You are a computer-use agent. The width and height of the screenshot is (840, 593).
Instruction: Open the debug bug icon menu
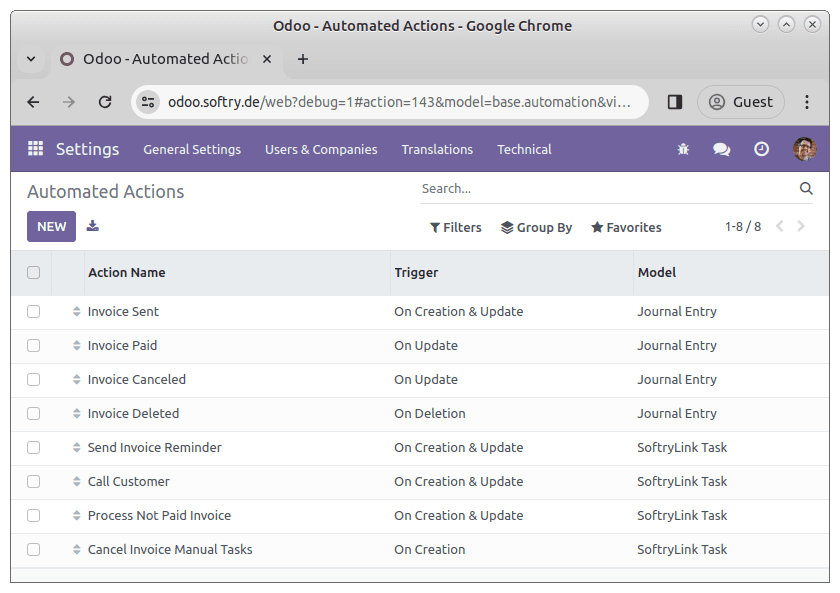[x=683, y=149]
